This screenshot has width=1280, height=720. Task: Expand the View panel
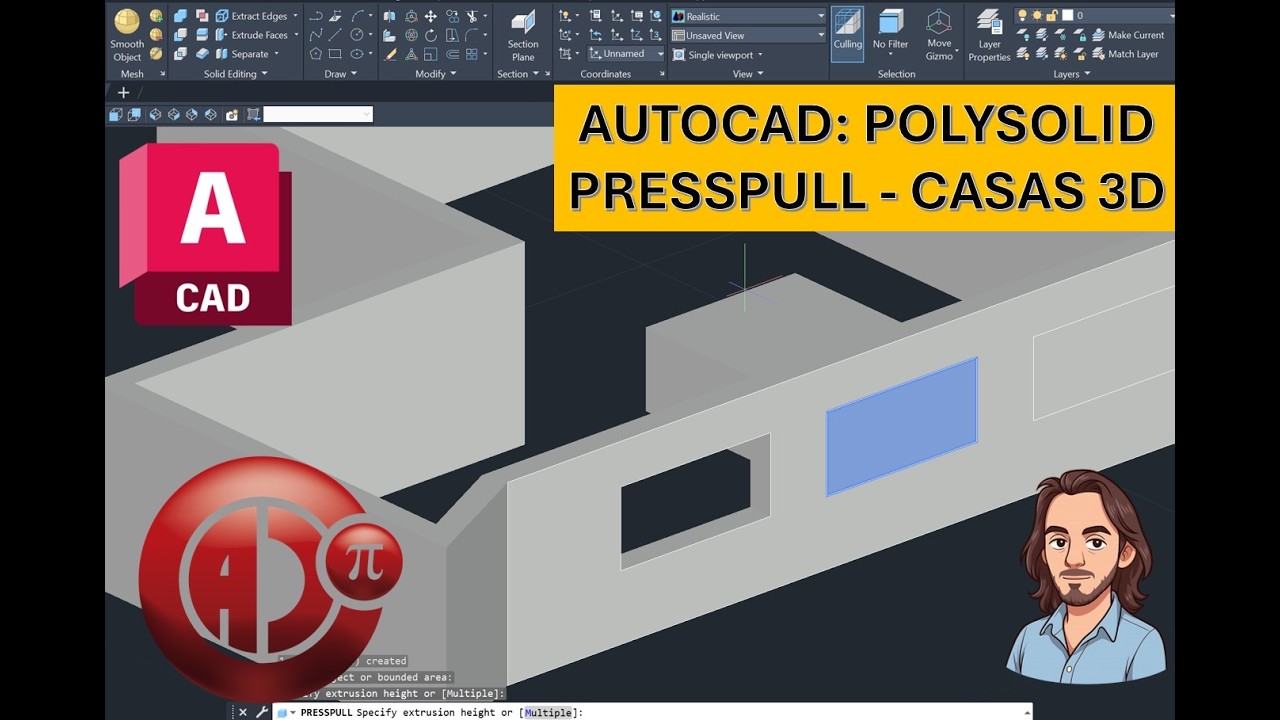748,74
